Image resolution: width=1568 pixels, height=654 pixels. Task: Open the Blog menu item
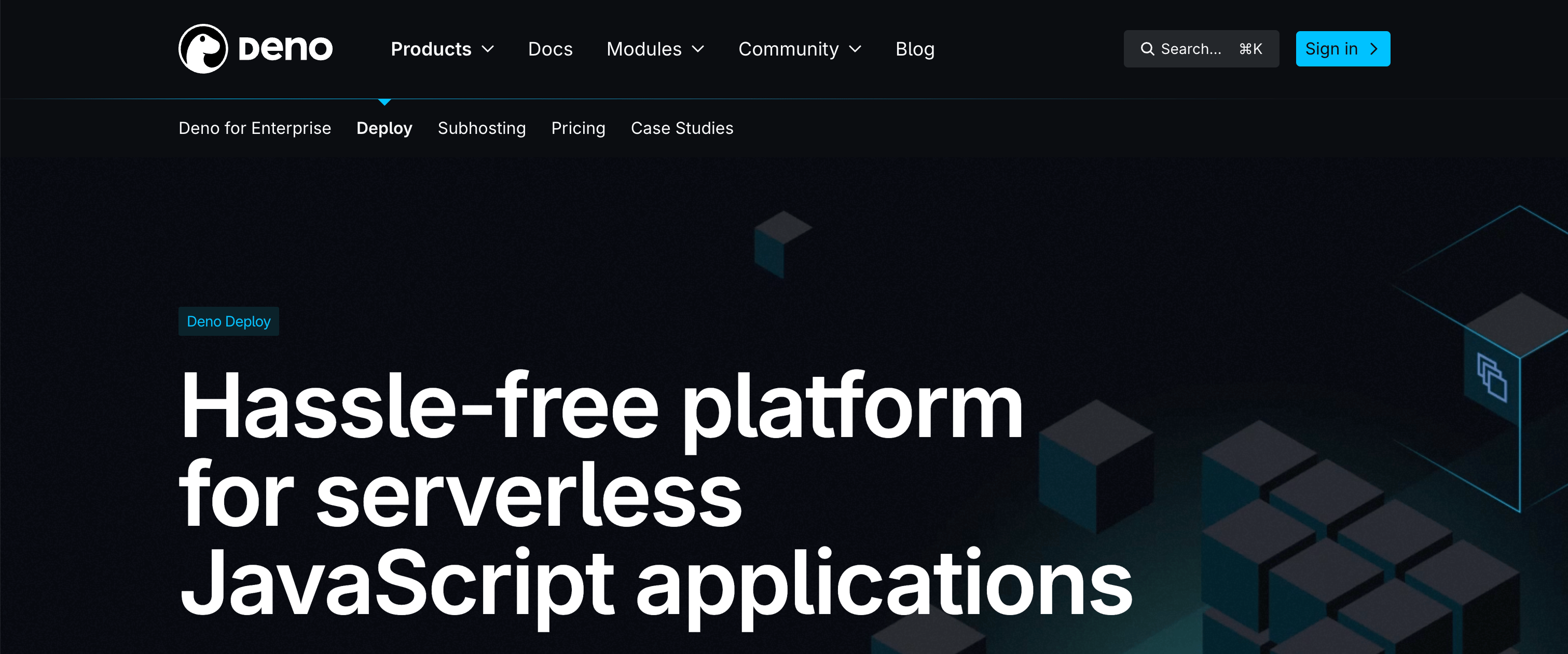click(915, 49)
